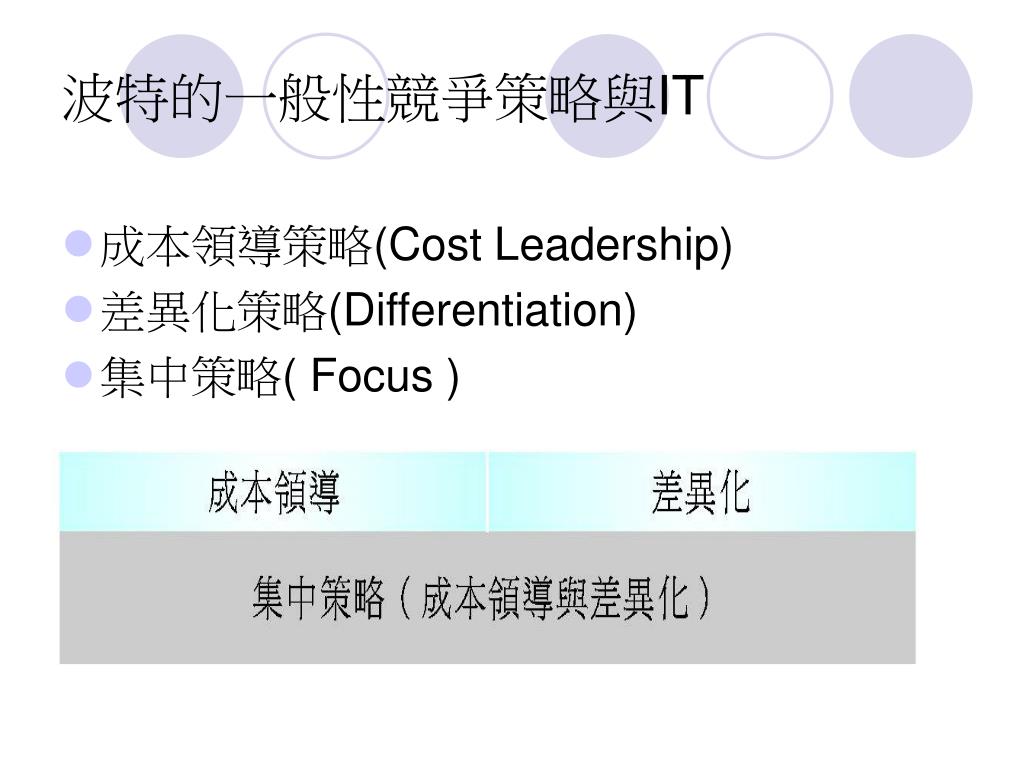Select the 差異化 cyan table cell
1024x768 pixels.
tap(702, 492)
